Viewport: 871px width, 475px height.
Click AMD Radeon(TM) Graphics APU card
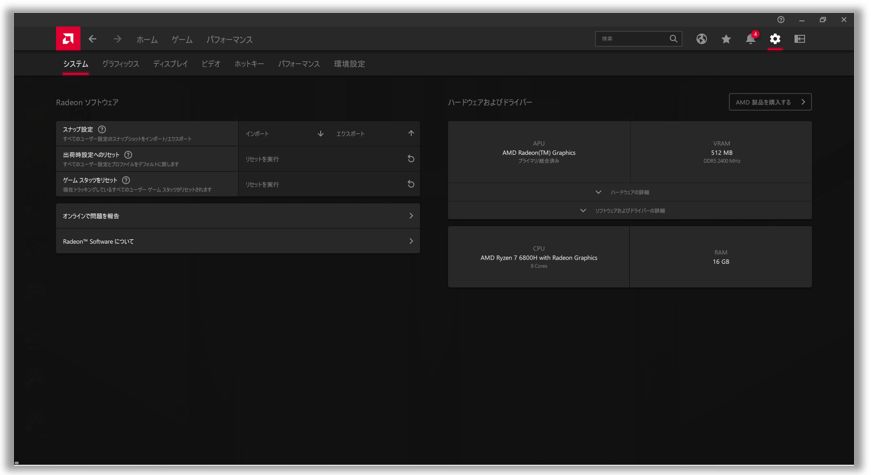539,152
